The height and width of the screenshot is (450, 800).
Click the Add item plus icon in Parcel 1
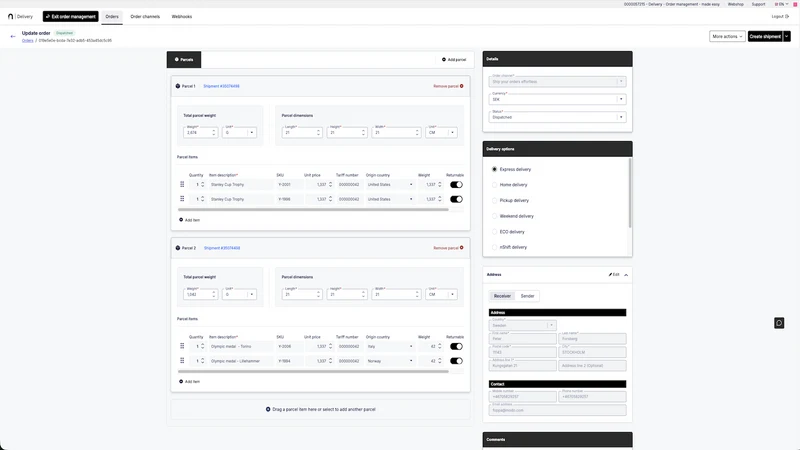[181, 220]
